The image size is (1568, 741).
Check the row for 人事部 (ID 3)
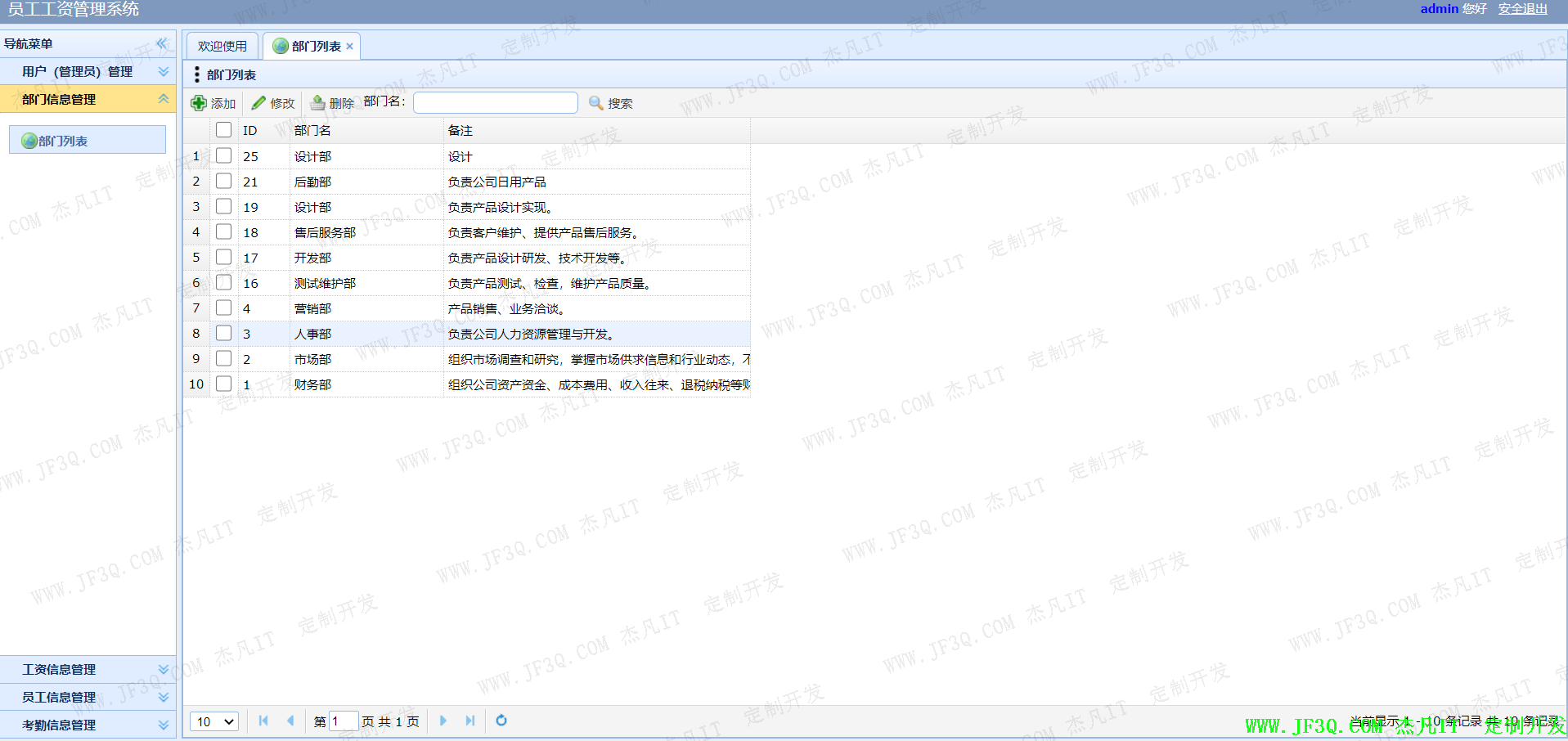point(223,333)
